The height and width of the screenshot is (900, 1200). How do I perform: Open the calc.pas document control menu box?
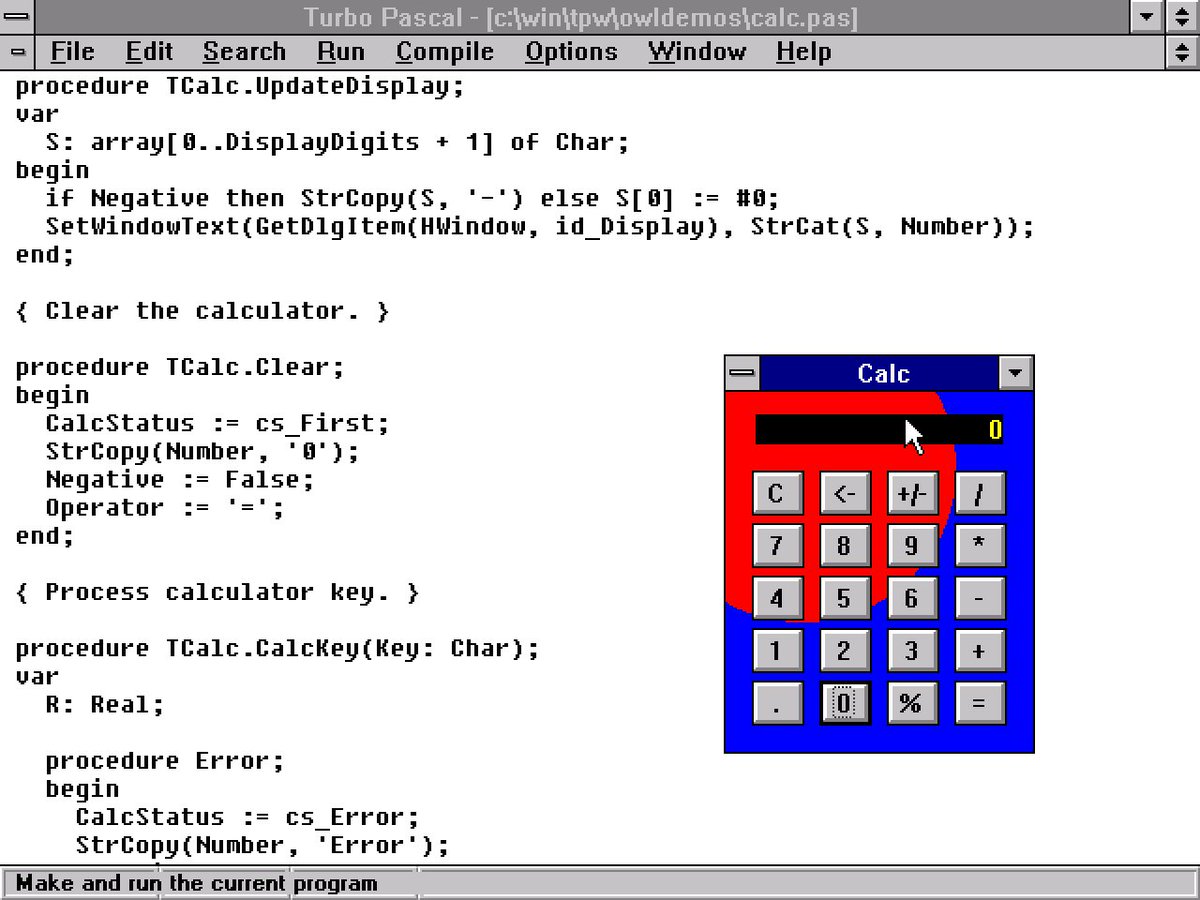tap(17, 52)
